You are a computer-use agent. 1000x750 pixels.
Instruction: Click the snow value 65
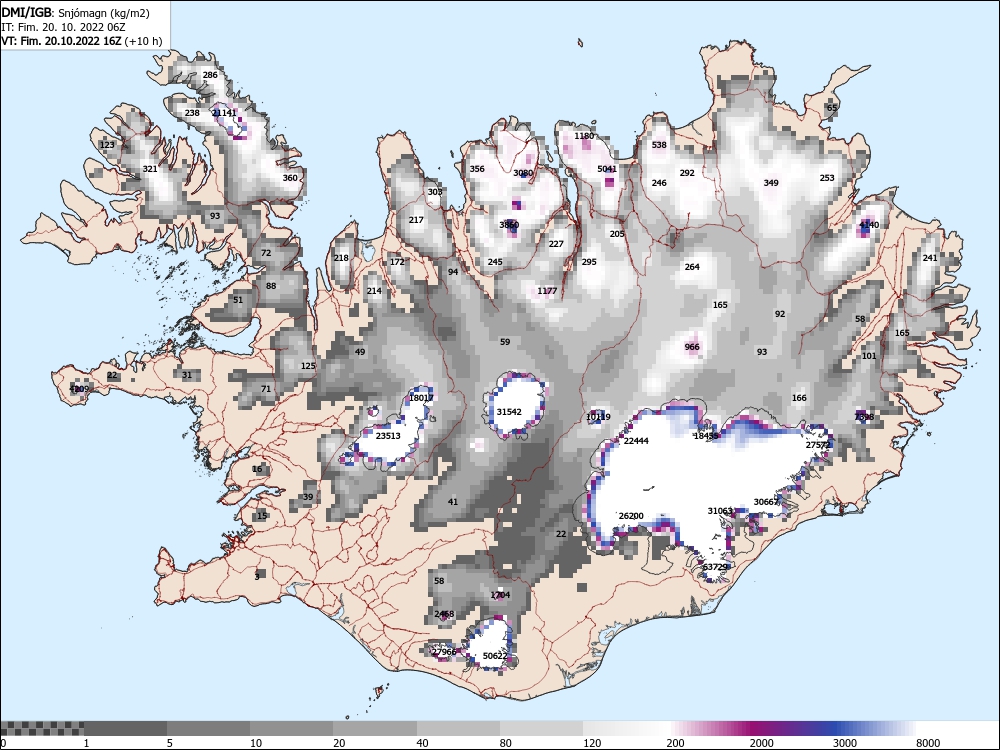point(832,108)
